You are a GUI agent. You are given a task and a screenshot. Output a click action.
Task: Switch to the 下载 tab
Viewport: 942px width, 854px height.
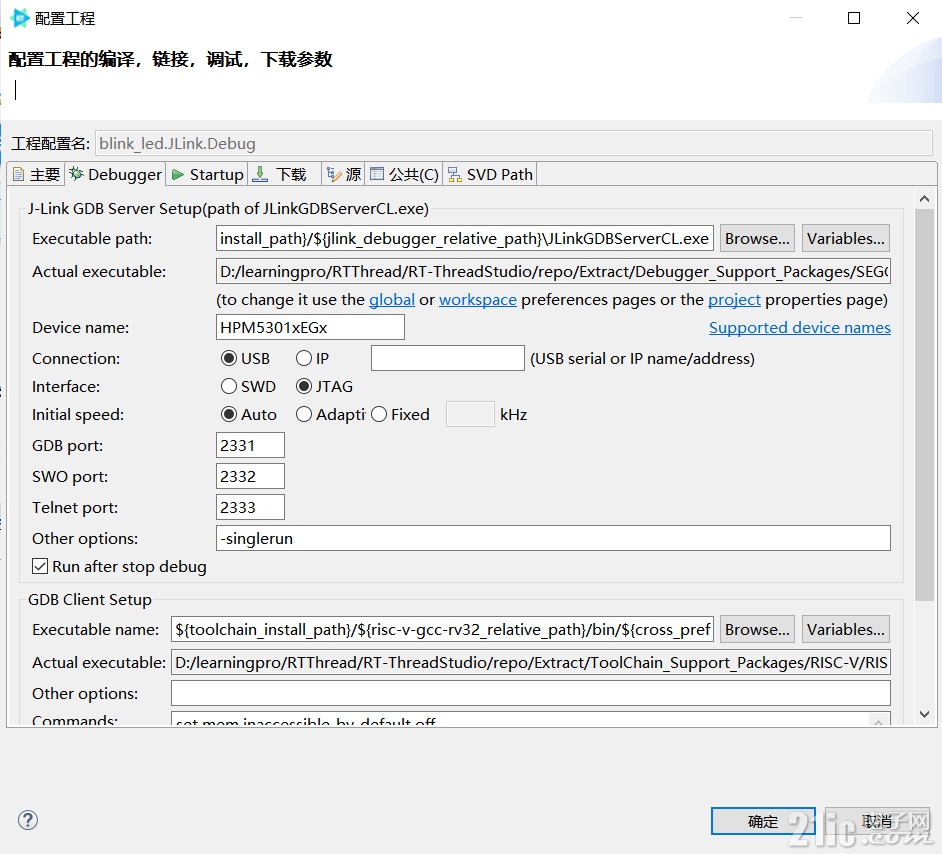(284, 174)
